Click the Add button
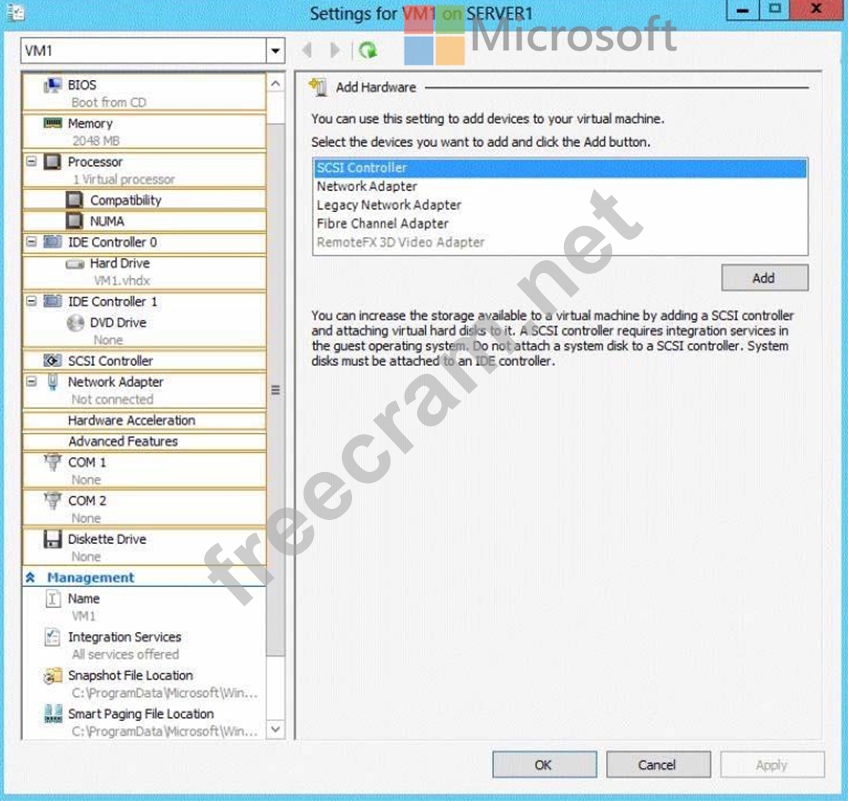 (x=764, y=278)
